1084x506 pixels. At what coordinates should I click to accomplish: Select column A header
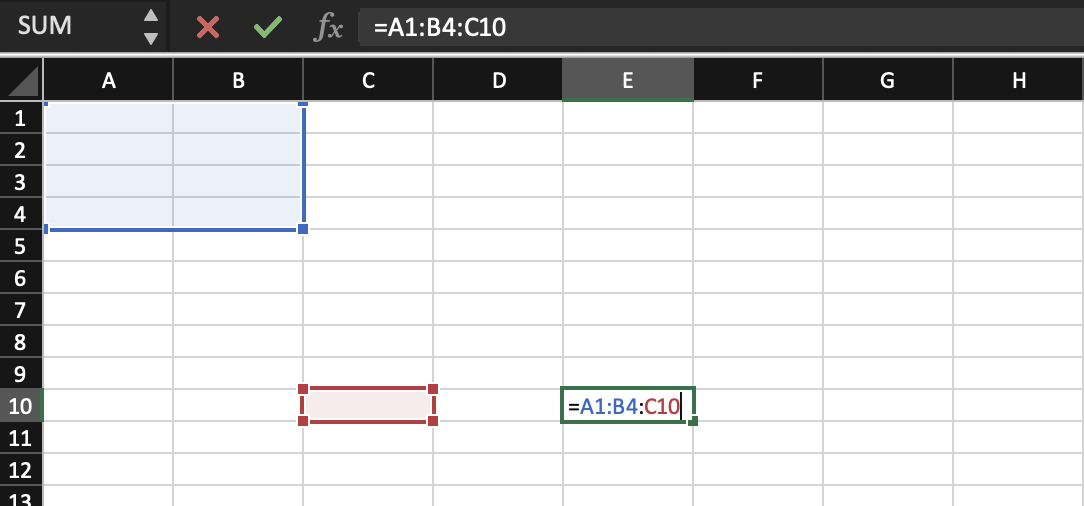pos(108,81)
